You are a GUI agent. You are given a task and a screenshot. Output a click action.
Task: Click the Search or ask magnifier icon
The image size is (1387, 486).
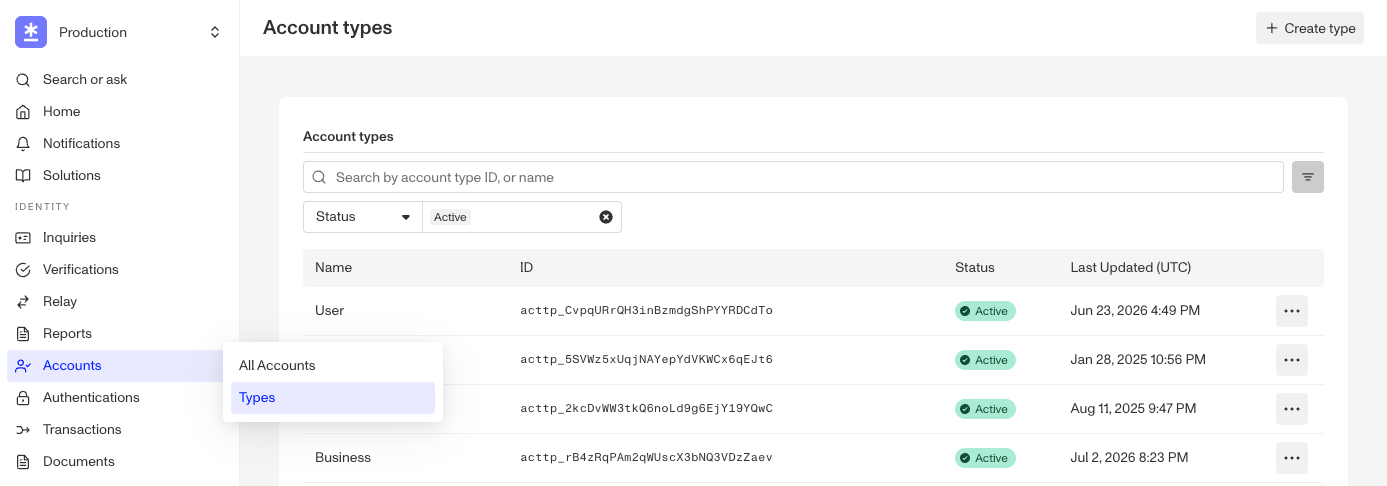tap(23, 80)
